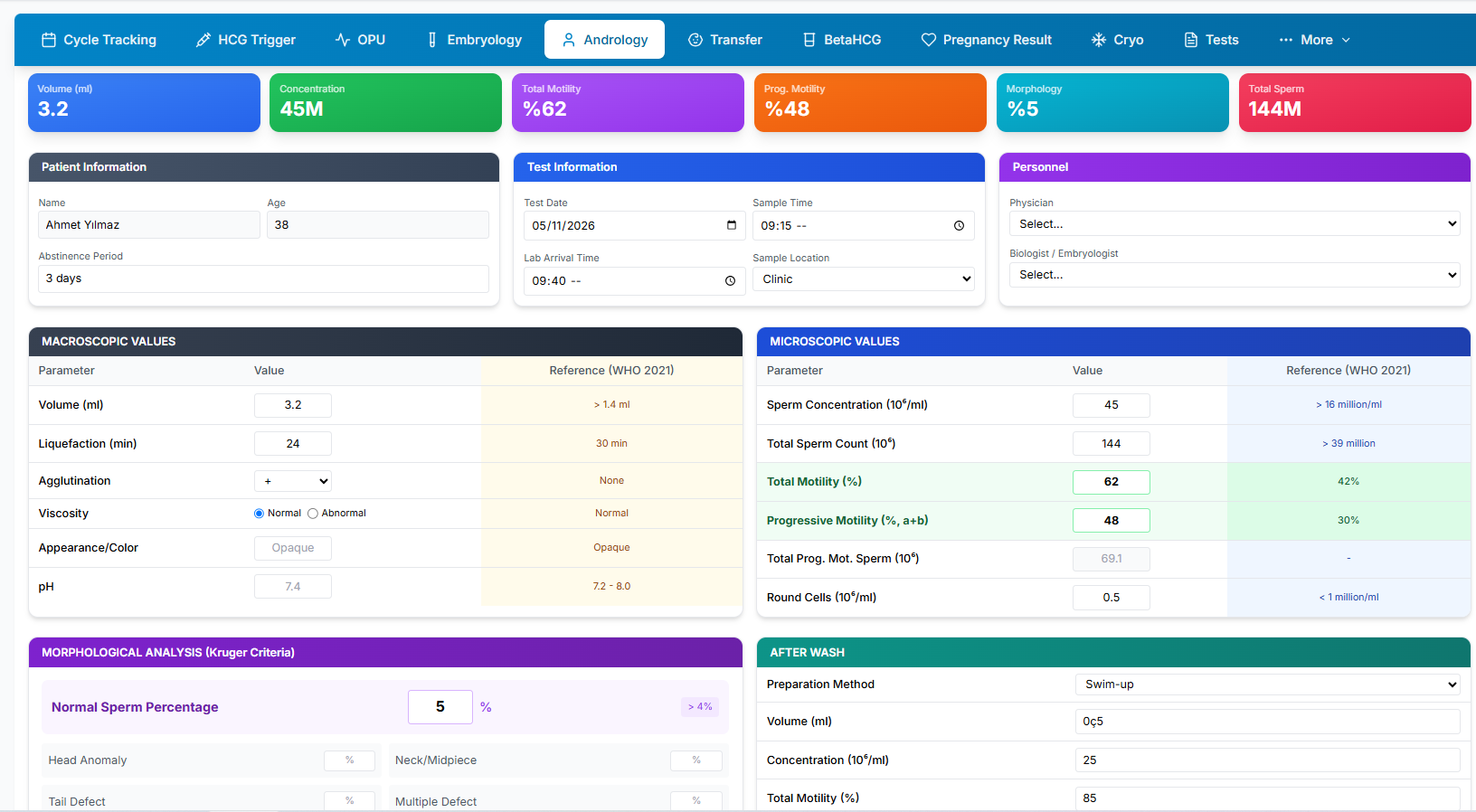This screenshot has width=1476, height=812.
Task: Click the Normal Sperm Percentage input
Action: click(440, 707)
